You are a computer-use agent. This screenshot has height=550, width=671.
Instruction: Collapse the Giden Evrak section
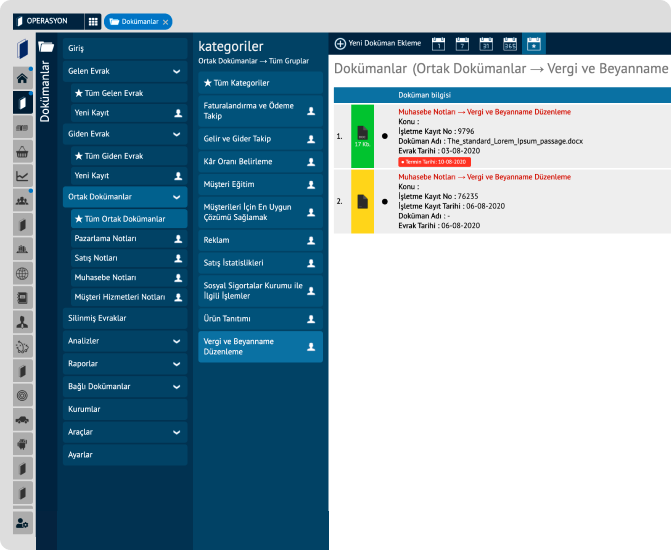pos(176,134)
